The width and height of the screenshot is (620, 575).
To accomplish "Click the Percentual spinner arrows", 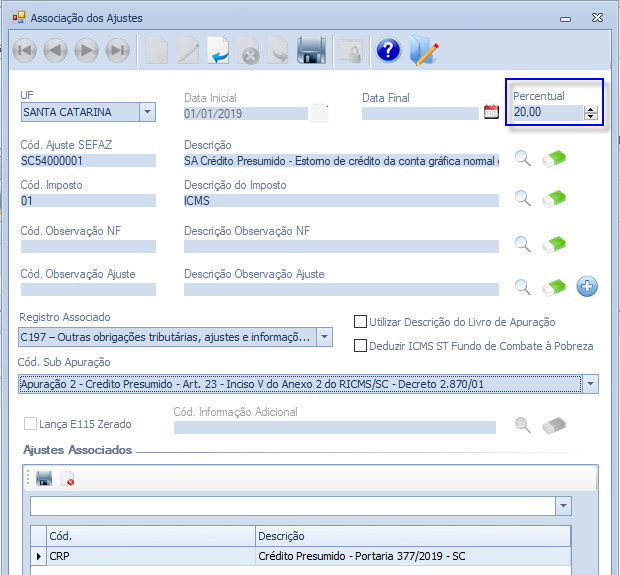I will click(x=591, y=112).
